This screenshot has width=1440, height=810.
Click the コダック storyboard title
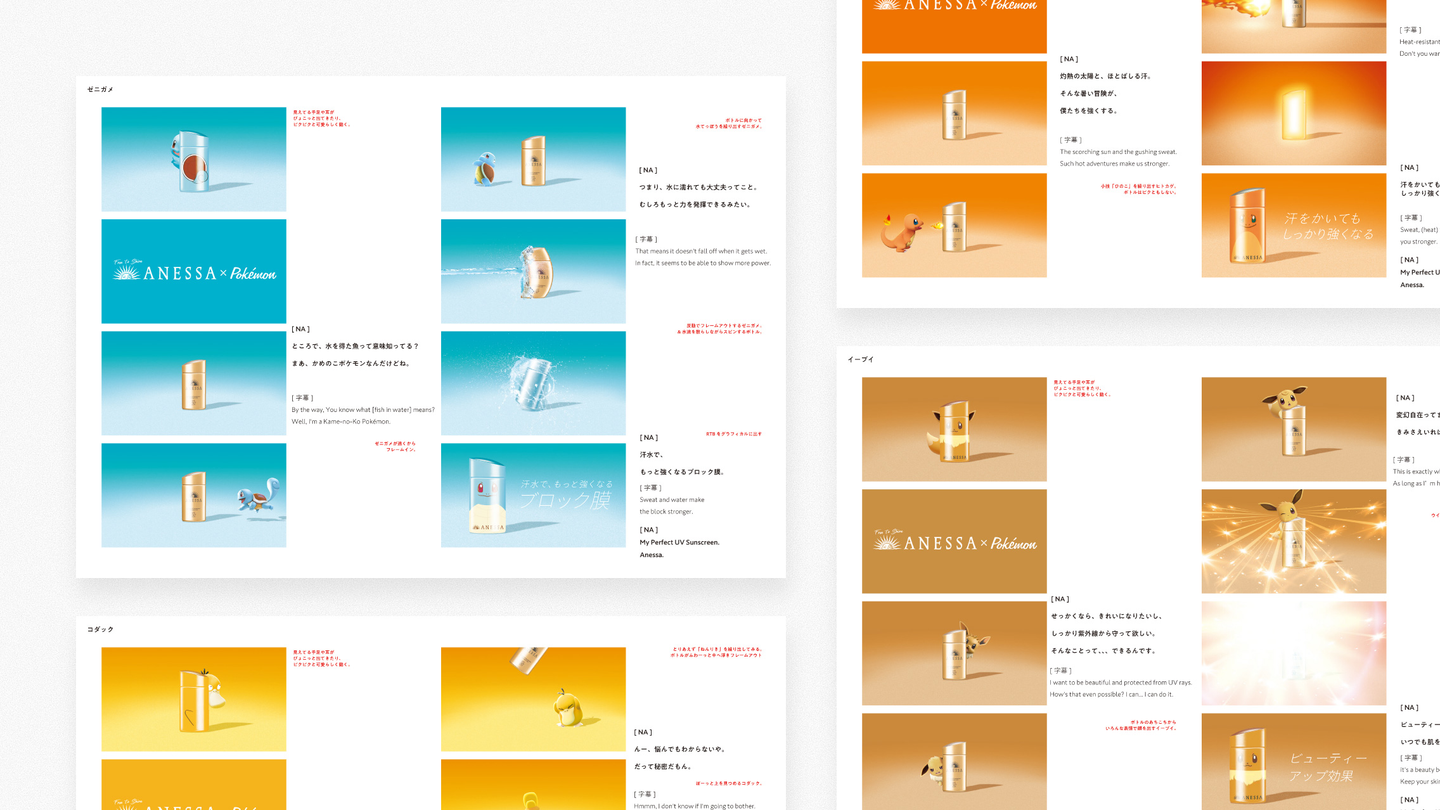coord(101,630)
